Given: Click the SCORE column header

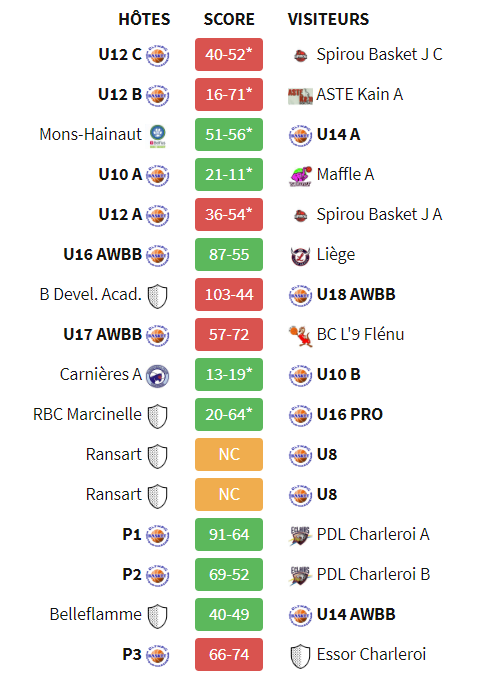Looking at the screenshot, I should (x=229, y=19).
